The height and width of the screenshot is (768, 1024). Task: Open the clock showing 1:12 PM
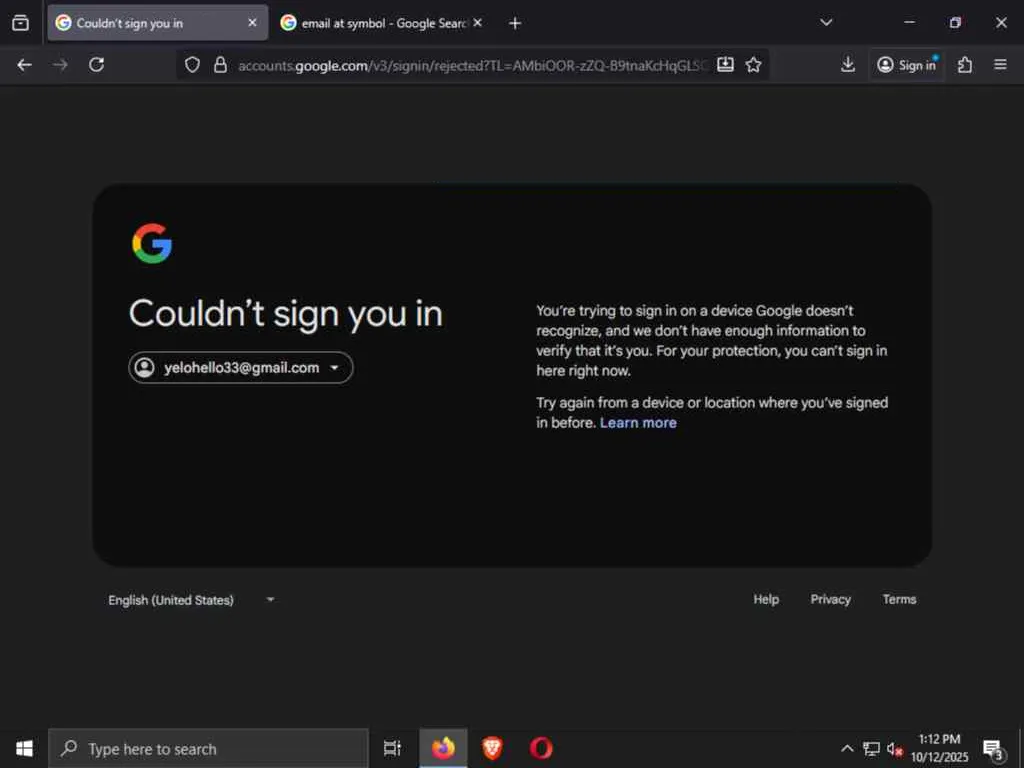[x=939, y=748]
